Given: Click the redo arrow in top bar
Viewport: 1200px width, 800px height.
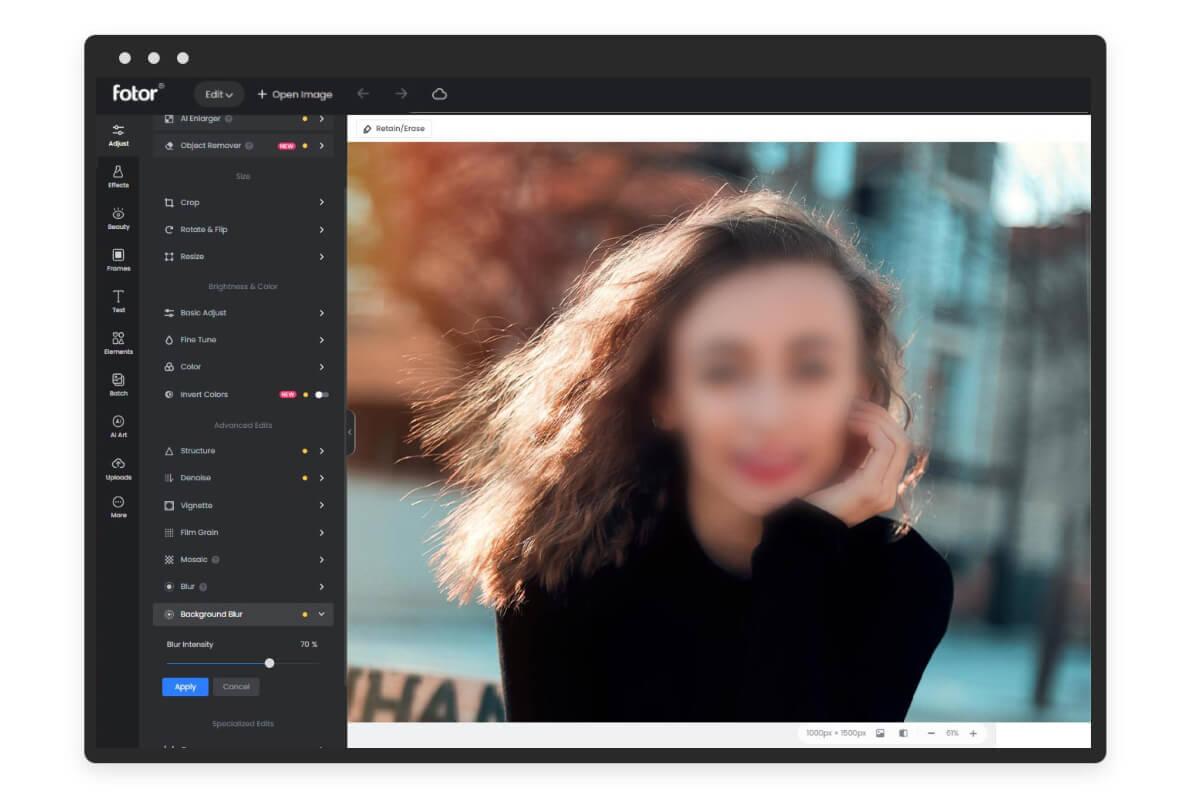Looking at the screenshot, I should [x=401, y=94].
